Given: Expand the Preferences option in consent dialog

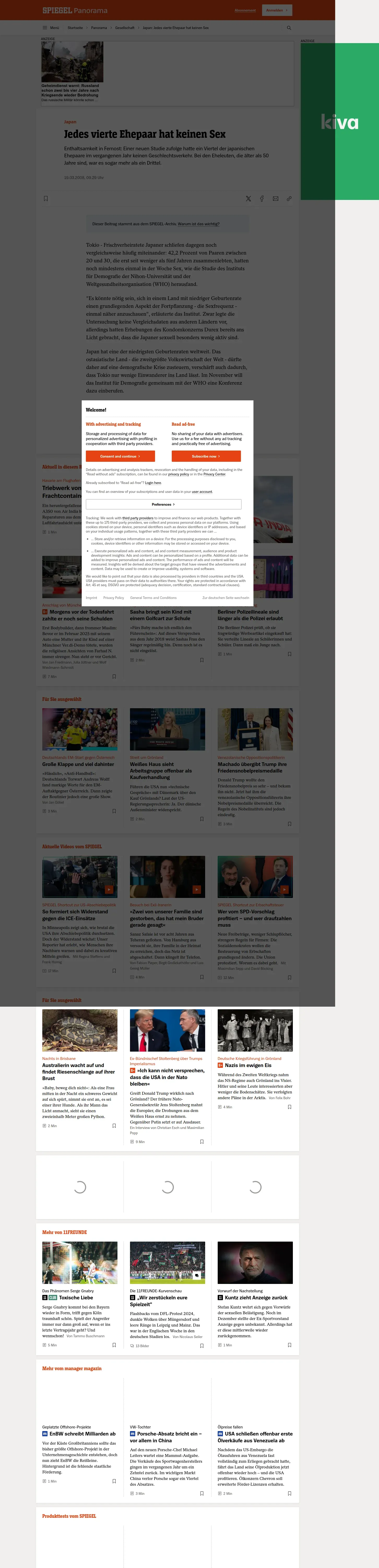Looking at the screenshot, I should [164, 504].
